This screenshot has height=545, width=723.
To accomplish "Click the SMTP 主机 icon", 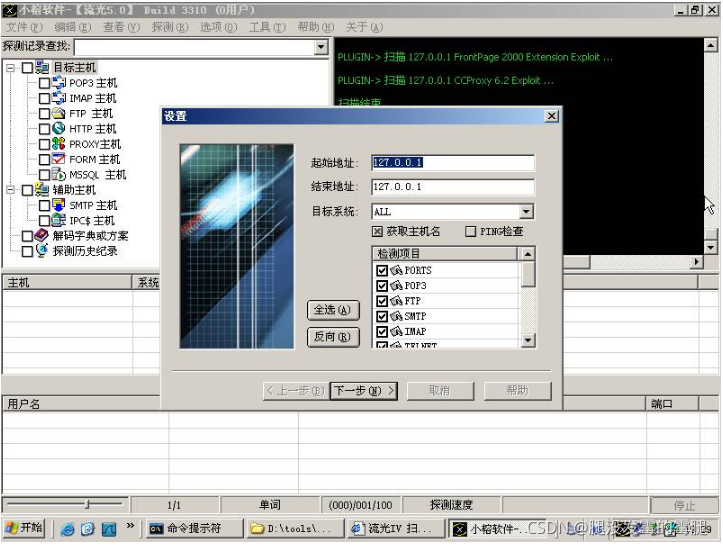I will coord(59,205).
